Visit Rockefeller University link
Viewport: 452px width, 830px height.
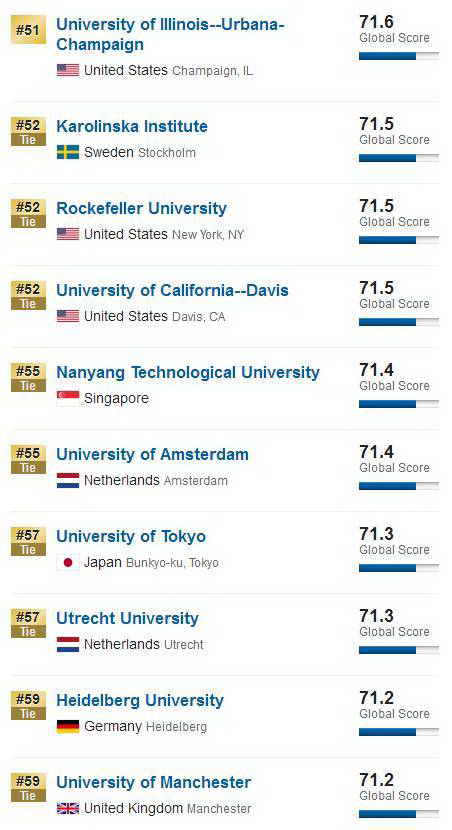141,209
